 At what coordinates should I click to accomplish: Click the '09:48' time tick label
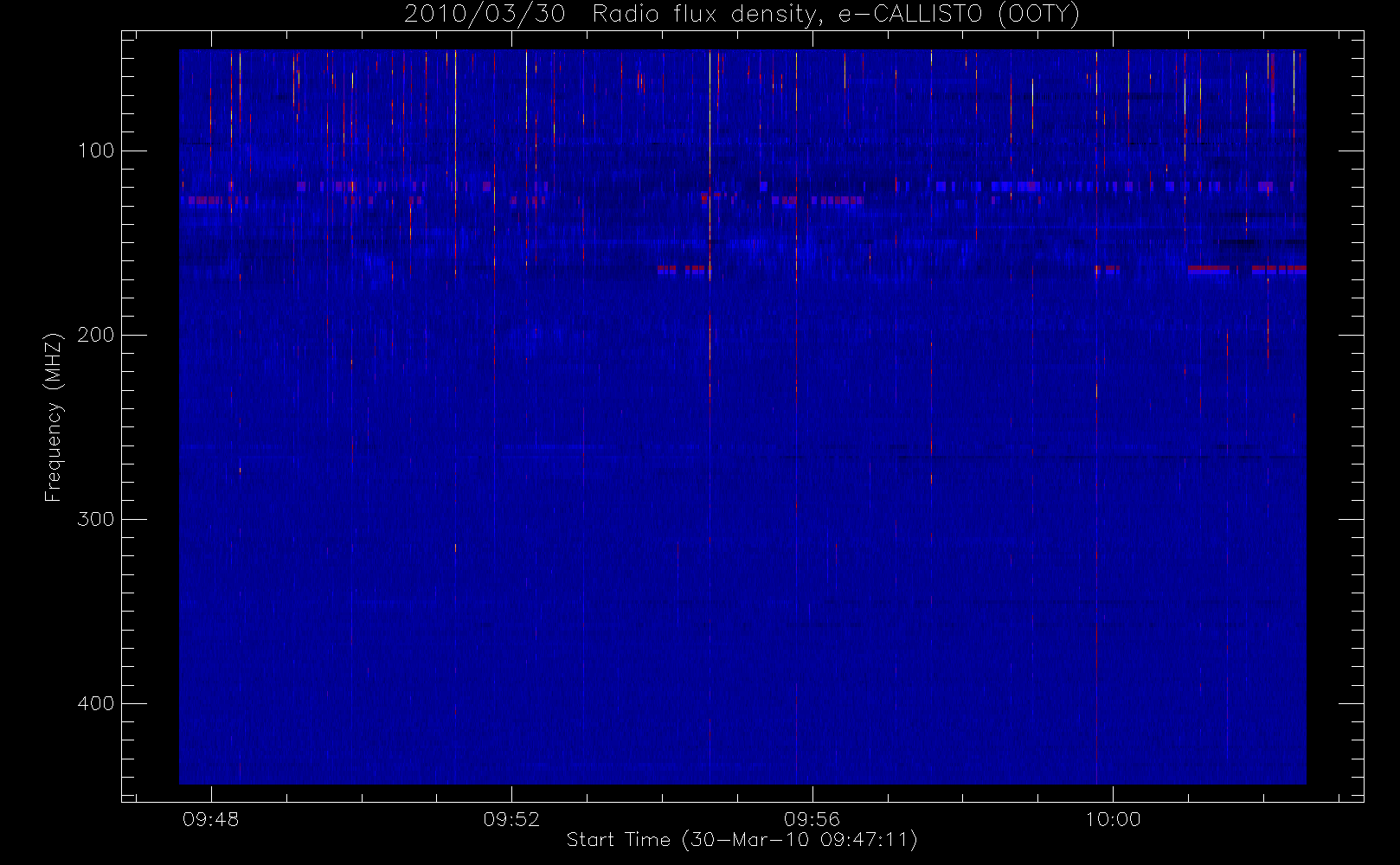[211, 819]
